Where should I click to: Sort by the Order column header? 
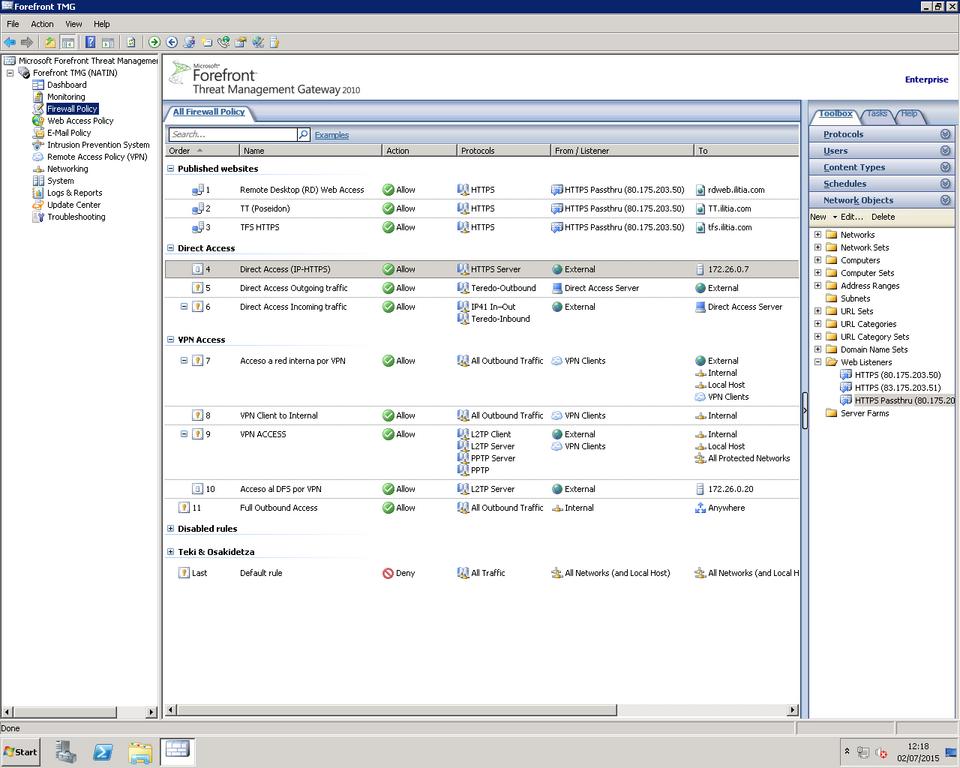coord(202,151)
